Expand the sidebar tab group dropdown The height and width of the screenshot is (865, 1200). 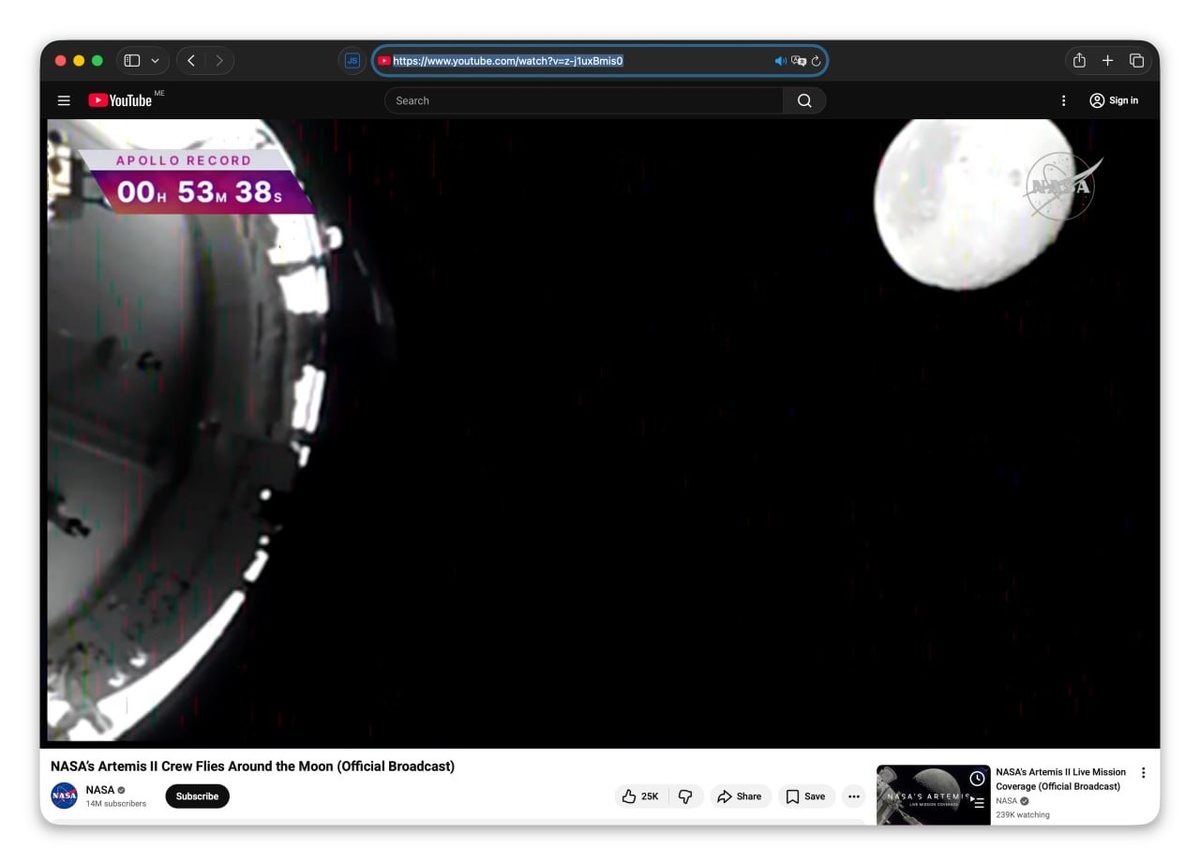coord(155,60)
